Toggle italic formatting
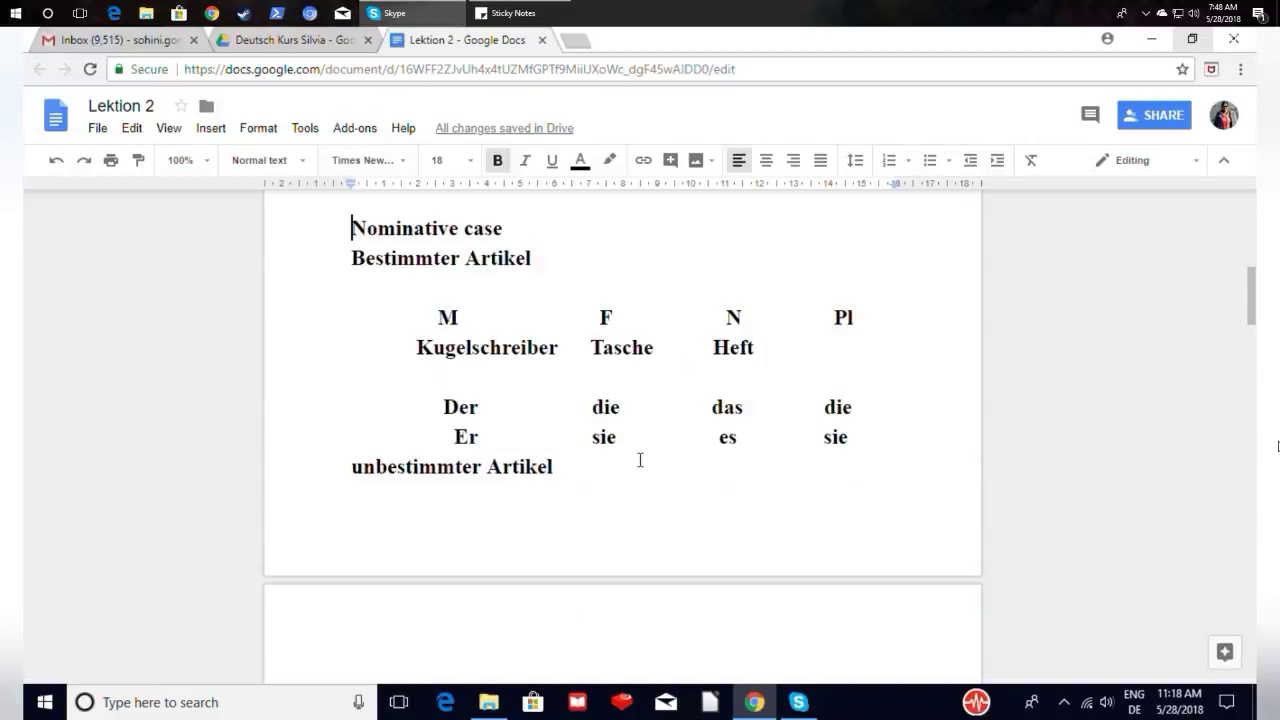This screenshot has width=1280, height=720. tap(525, 160)
